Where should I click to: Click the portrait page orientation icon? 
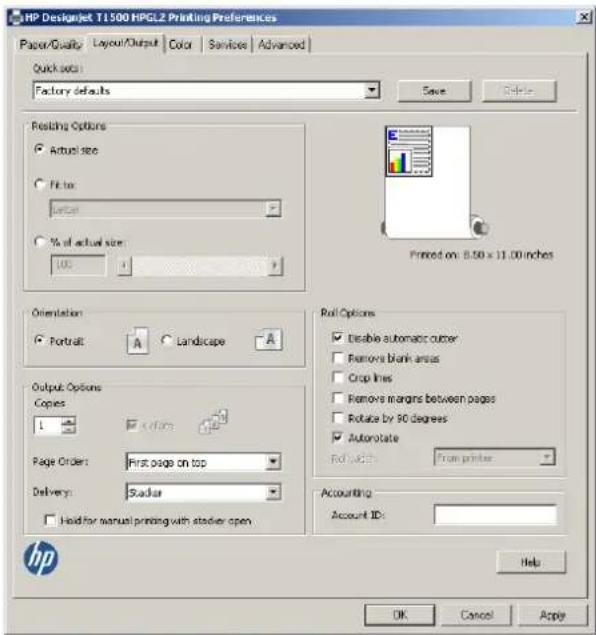[x=138, y=341]
